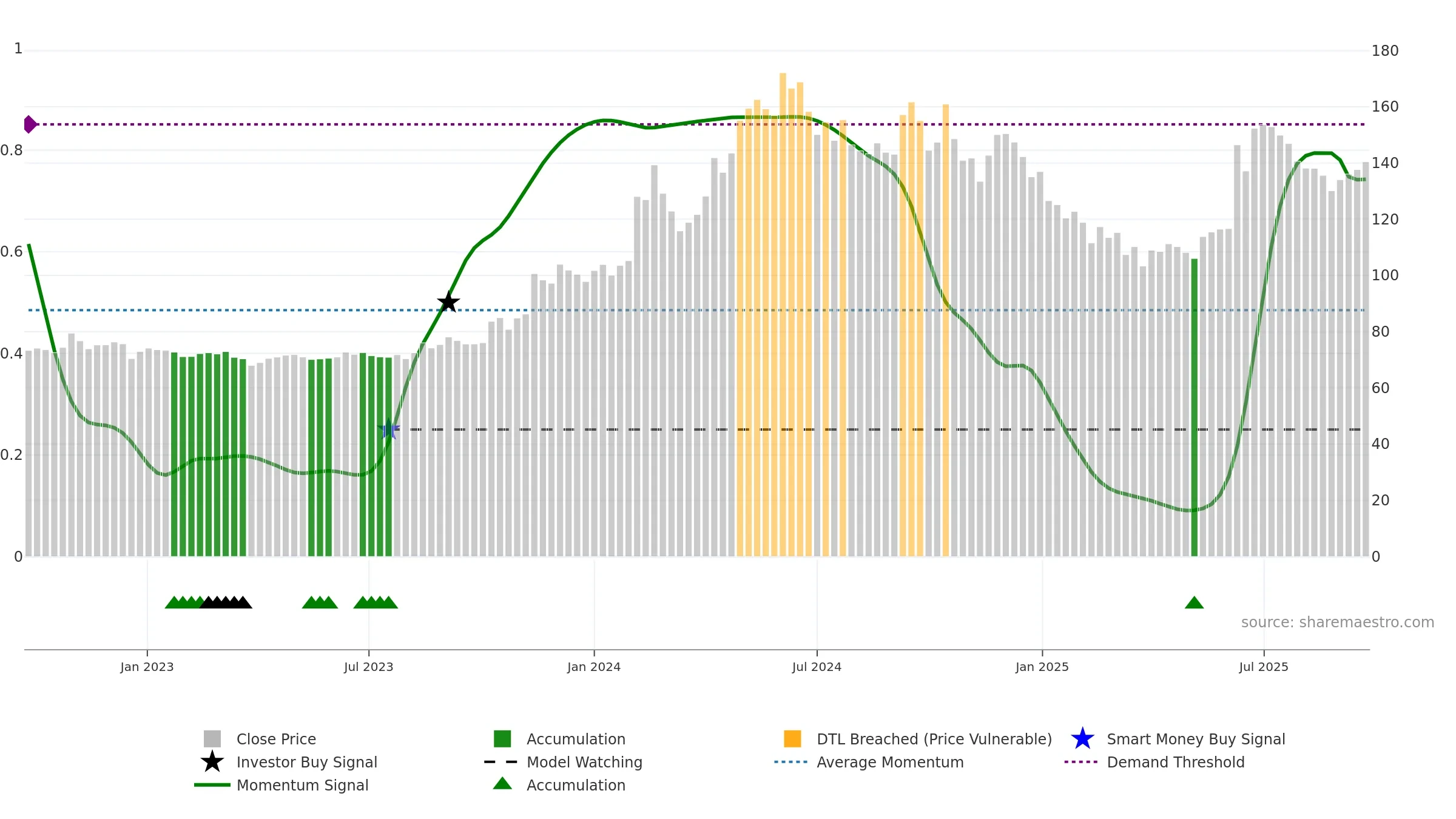Click the Close Price legend label
The width and height of the screenshot is (1456, 819).
[x=276, y=739]
